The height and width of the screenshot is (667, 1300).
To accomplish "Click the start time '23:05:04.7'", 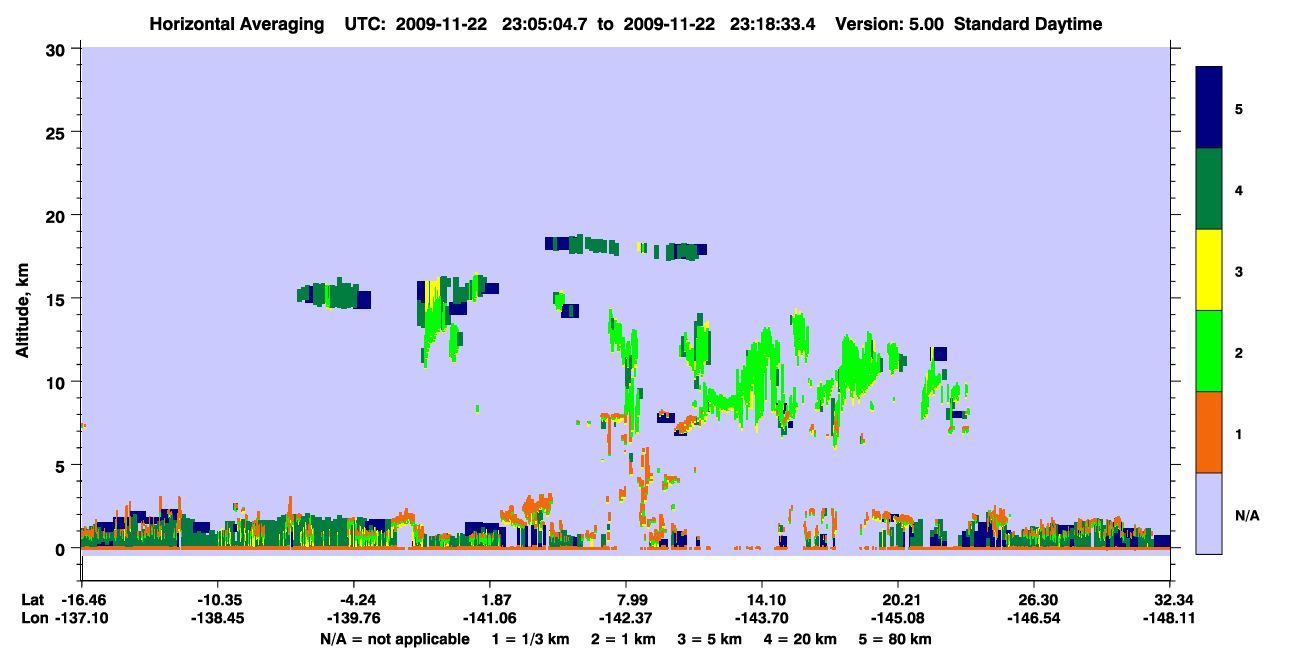I will (544, 24).
